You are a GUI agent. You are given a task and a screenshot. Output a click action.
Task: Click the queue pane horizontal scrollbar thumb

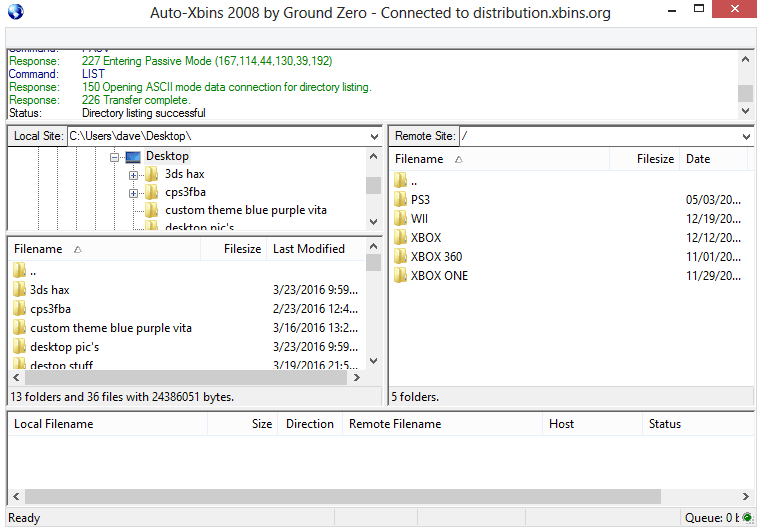pos(343,496)
